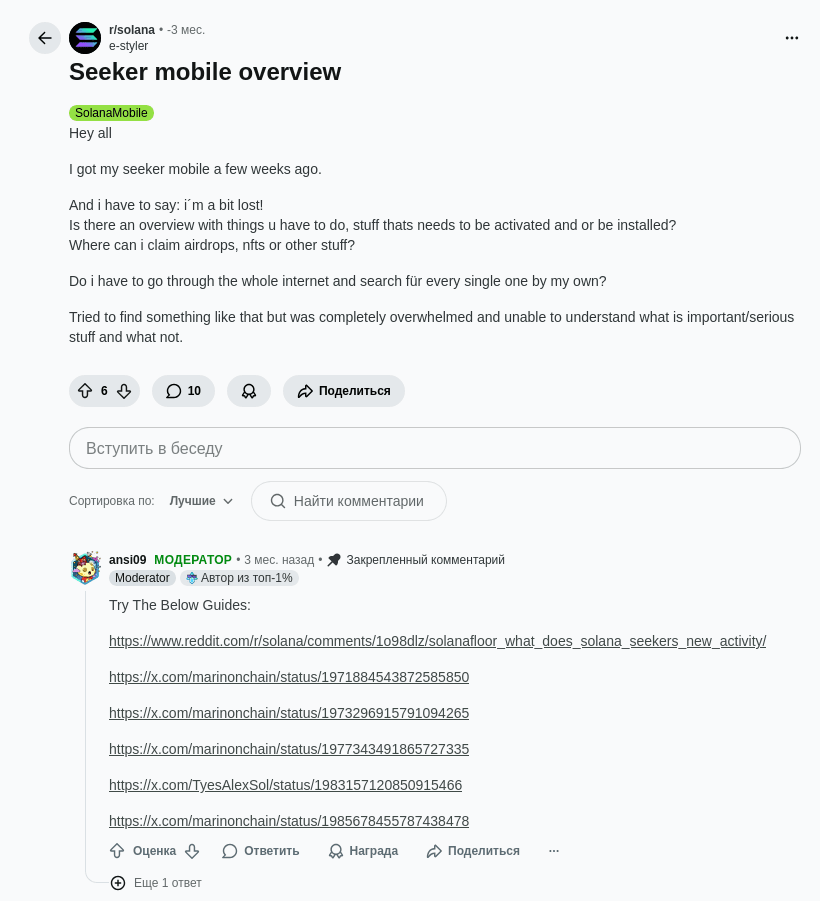Image resolution: width=820 pixels, height=901 pixels.
Task: Upvote ansi09's pinned comment
Action: point(117,851)
